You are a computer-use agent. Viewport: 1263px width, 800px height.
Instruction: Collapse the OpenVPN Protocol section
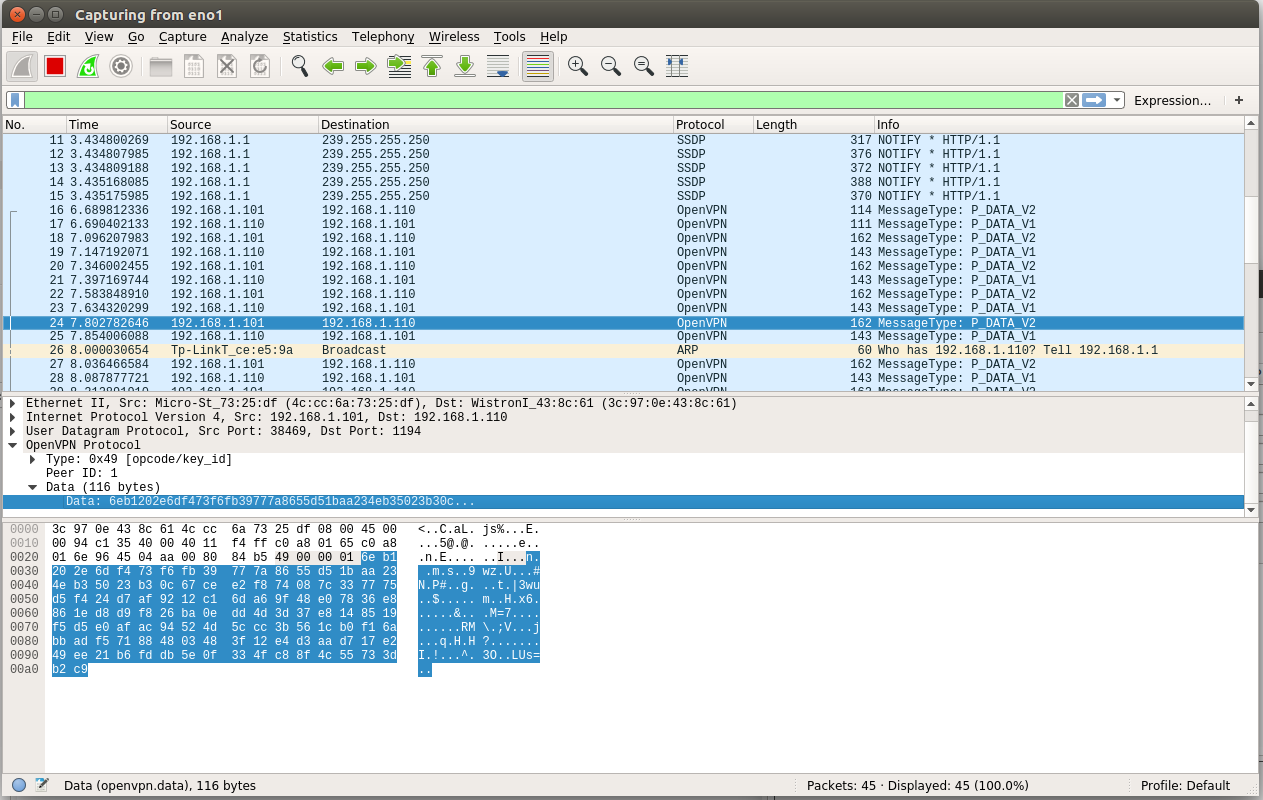pos(12,445)
